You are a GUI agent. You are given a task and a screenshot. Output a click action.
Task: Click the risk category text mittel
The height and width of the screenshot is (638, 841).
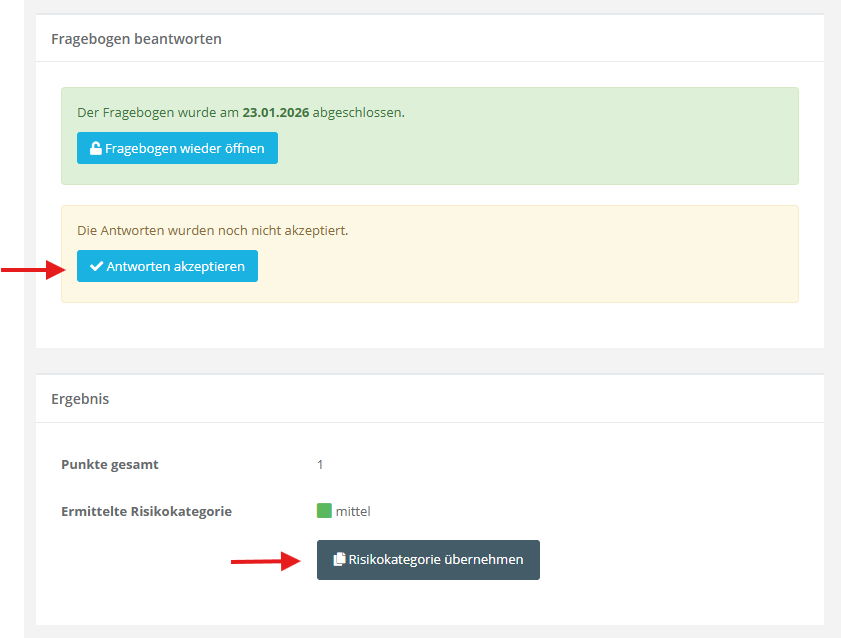pos(353,511)
